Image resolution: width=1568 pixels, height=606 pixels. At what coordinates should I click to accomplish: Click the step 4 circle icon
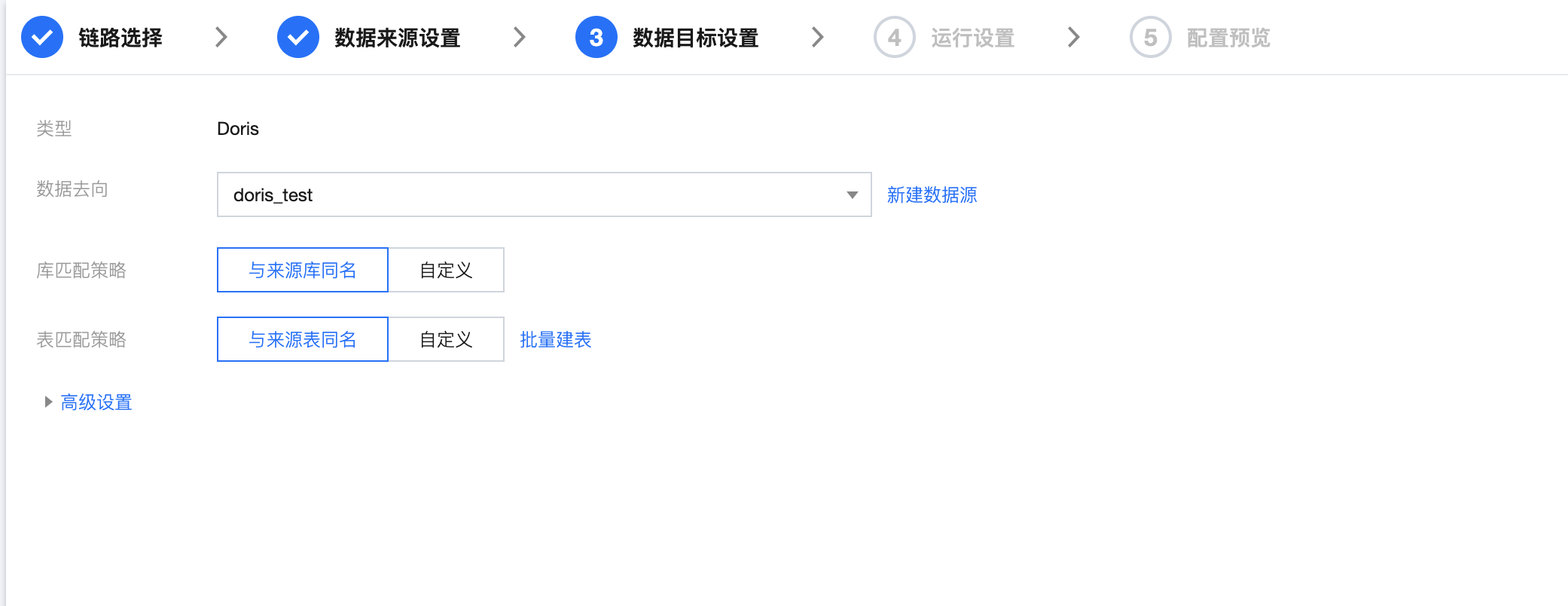(895, 37)
